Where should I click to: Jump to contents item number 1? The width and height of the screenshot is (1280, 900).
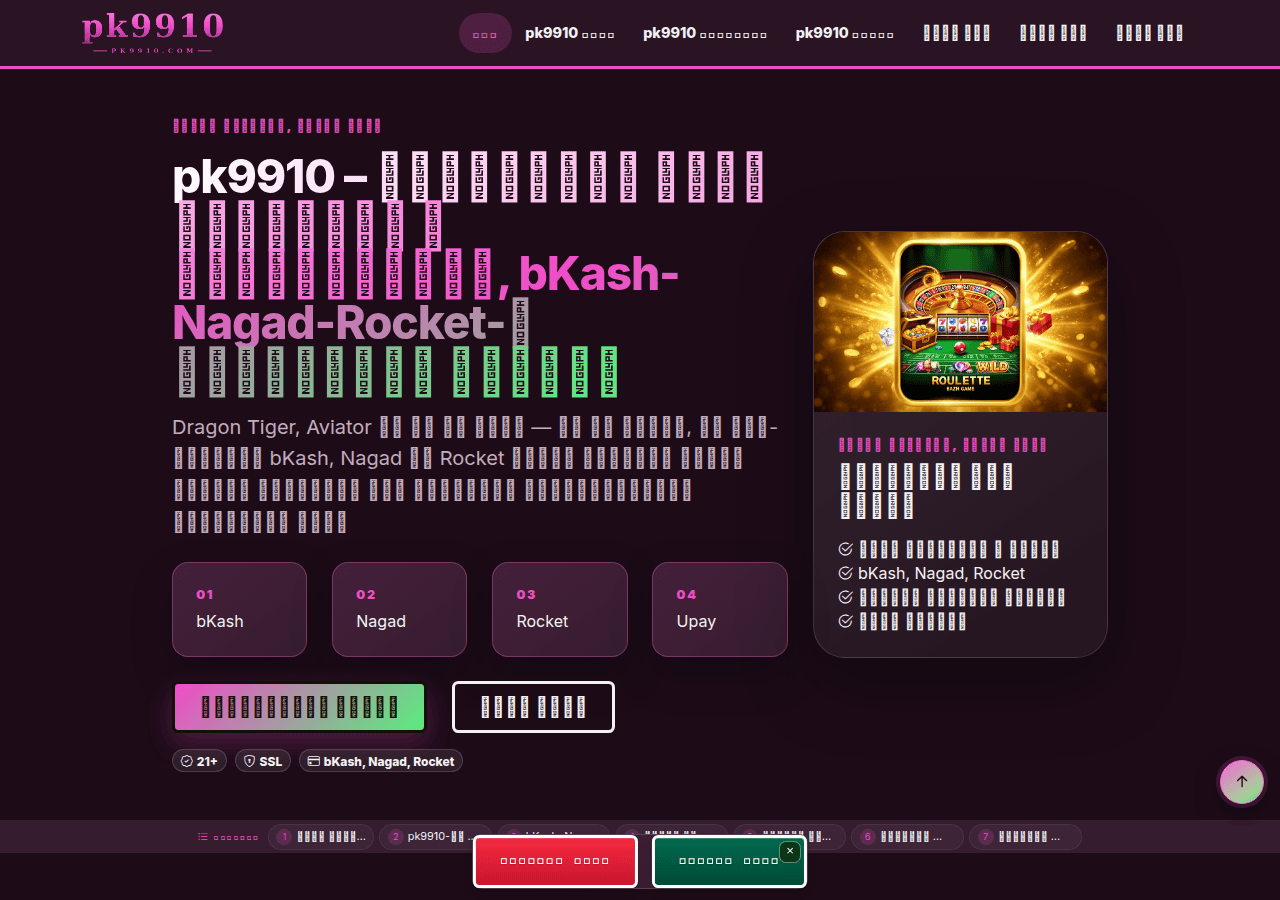[322, 837]
